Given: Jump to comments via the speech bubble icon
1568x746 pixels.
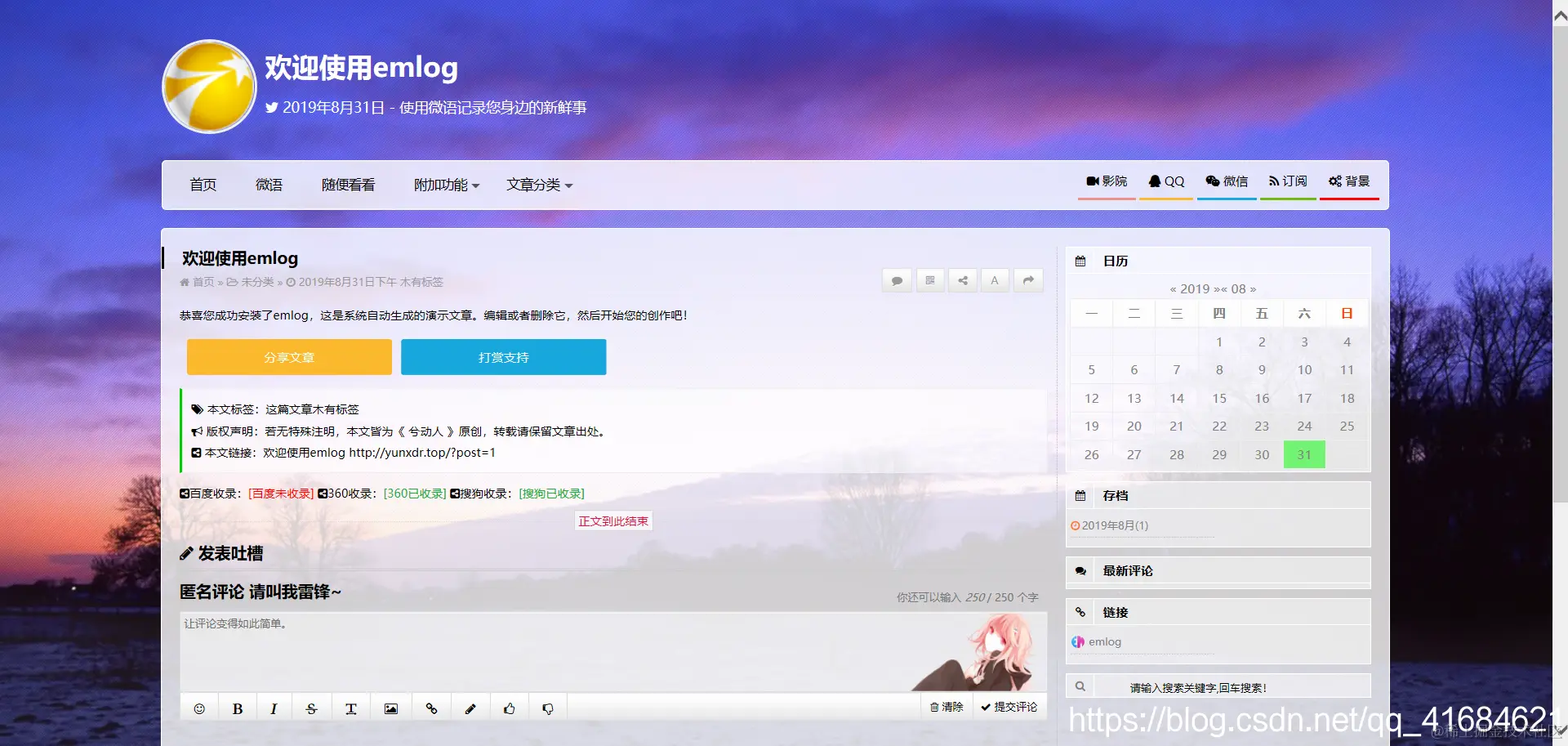Looking at the screenshot, I should click(x=896, y=280).
